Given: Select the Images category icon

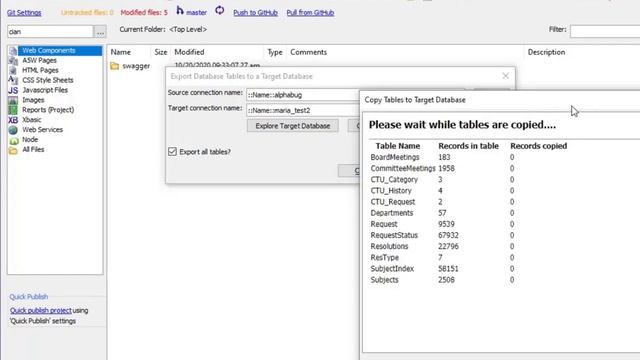Looking at the screenshot, I should pos(13,100).
